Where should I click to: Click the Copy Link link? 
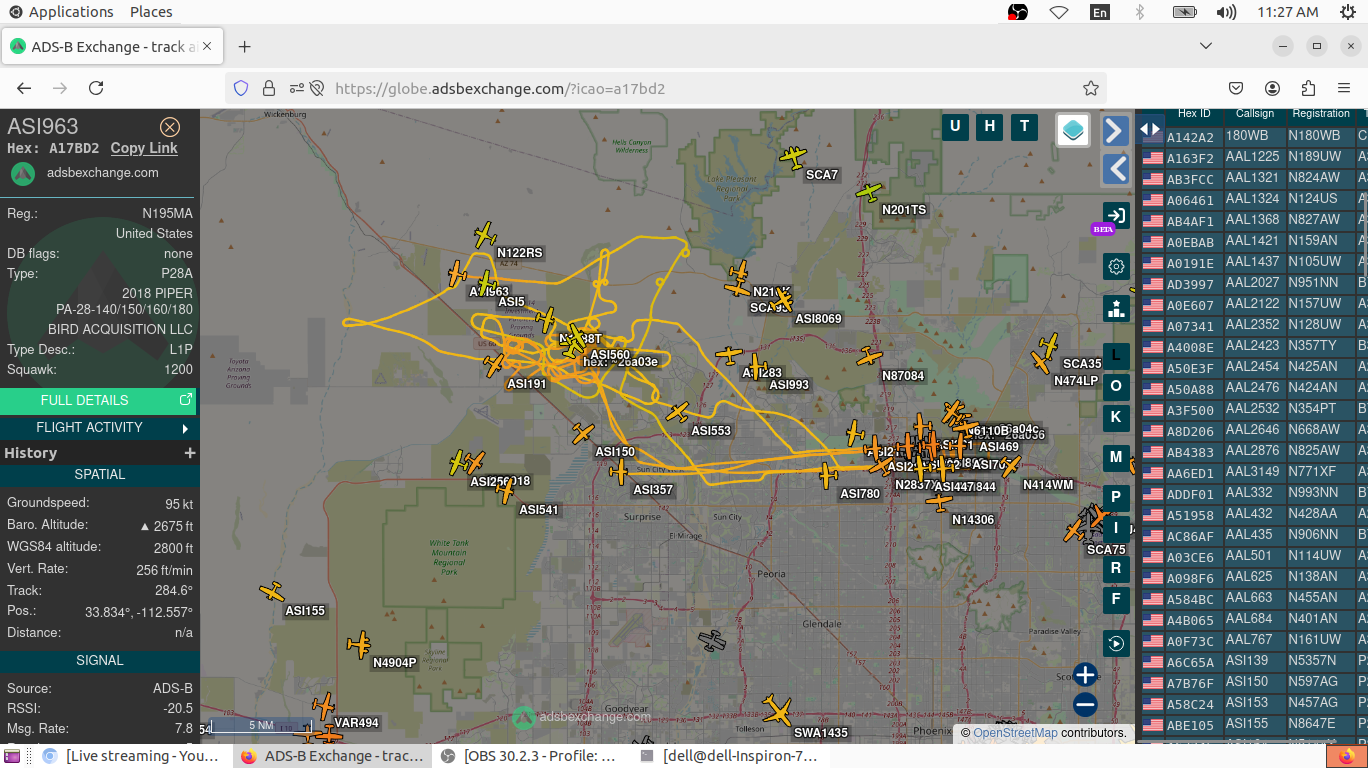coord(144,148)
